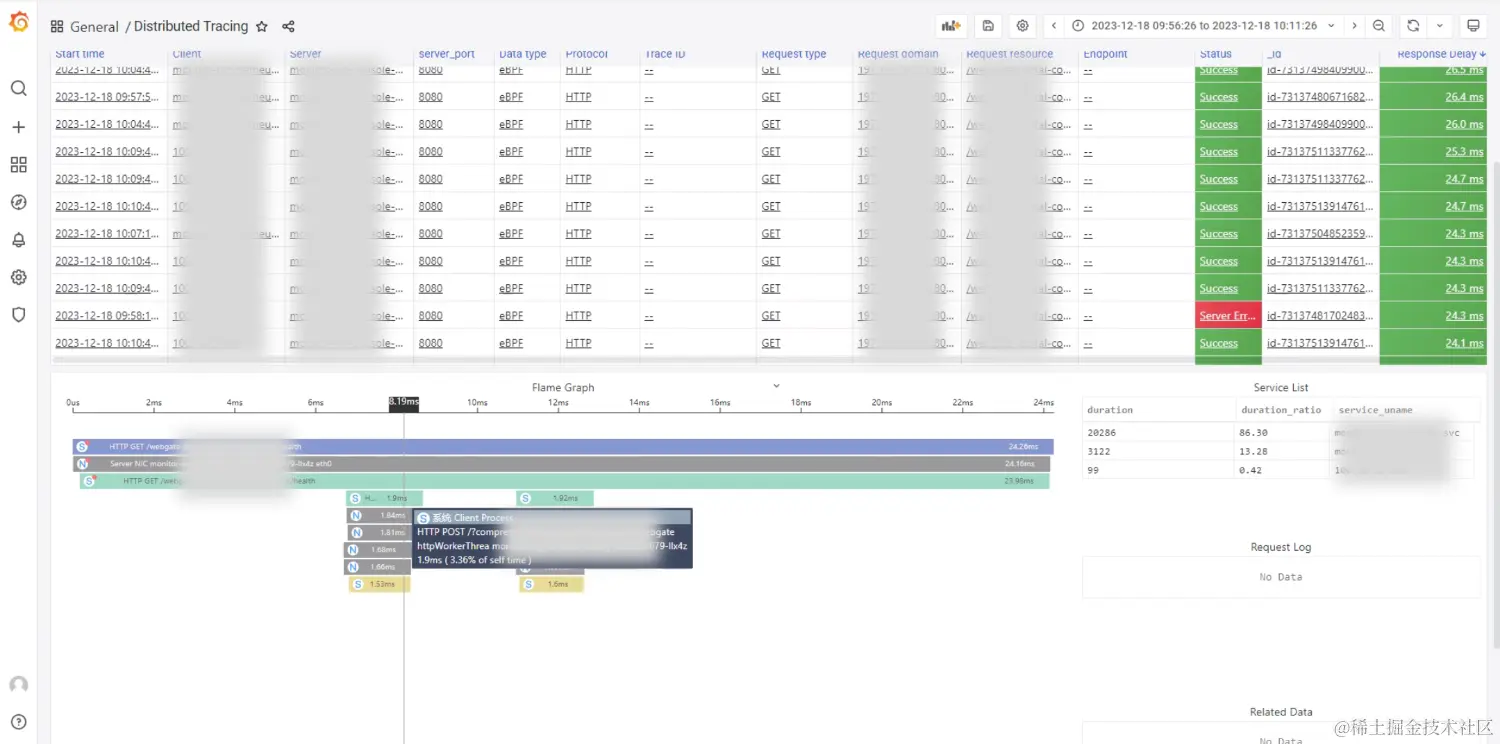Open the sidebar Create plus menu

click(x=18, y=126)
